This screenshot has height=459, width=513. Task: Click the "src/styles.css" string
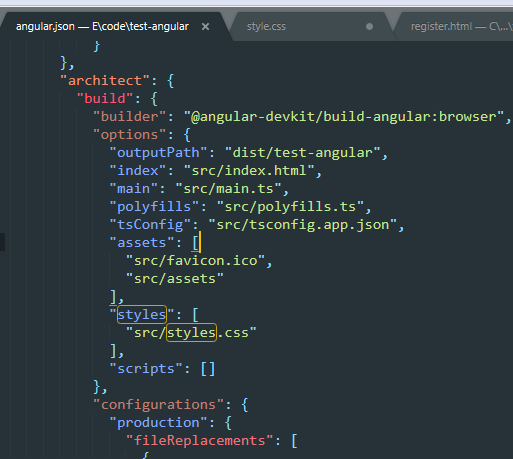[191, 333]
